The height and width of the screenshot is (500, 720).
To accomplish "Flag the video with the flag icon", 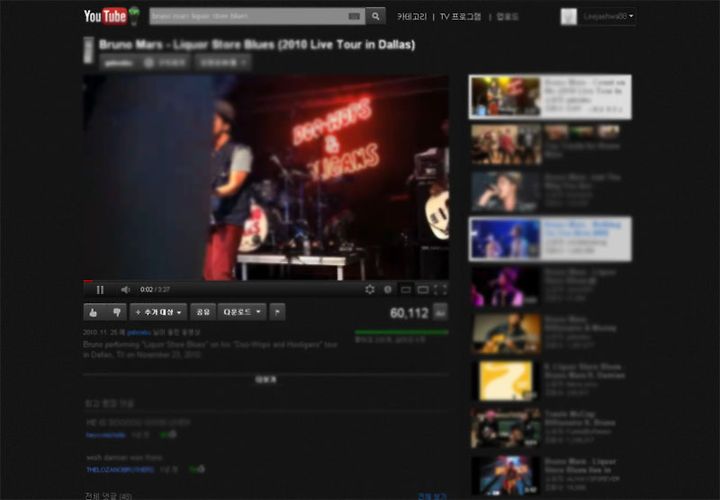I will pyautogui.click(x=277, y=312).
